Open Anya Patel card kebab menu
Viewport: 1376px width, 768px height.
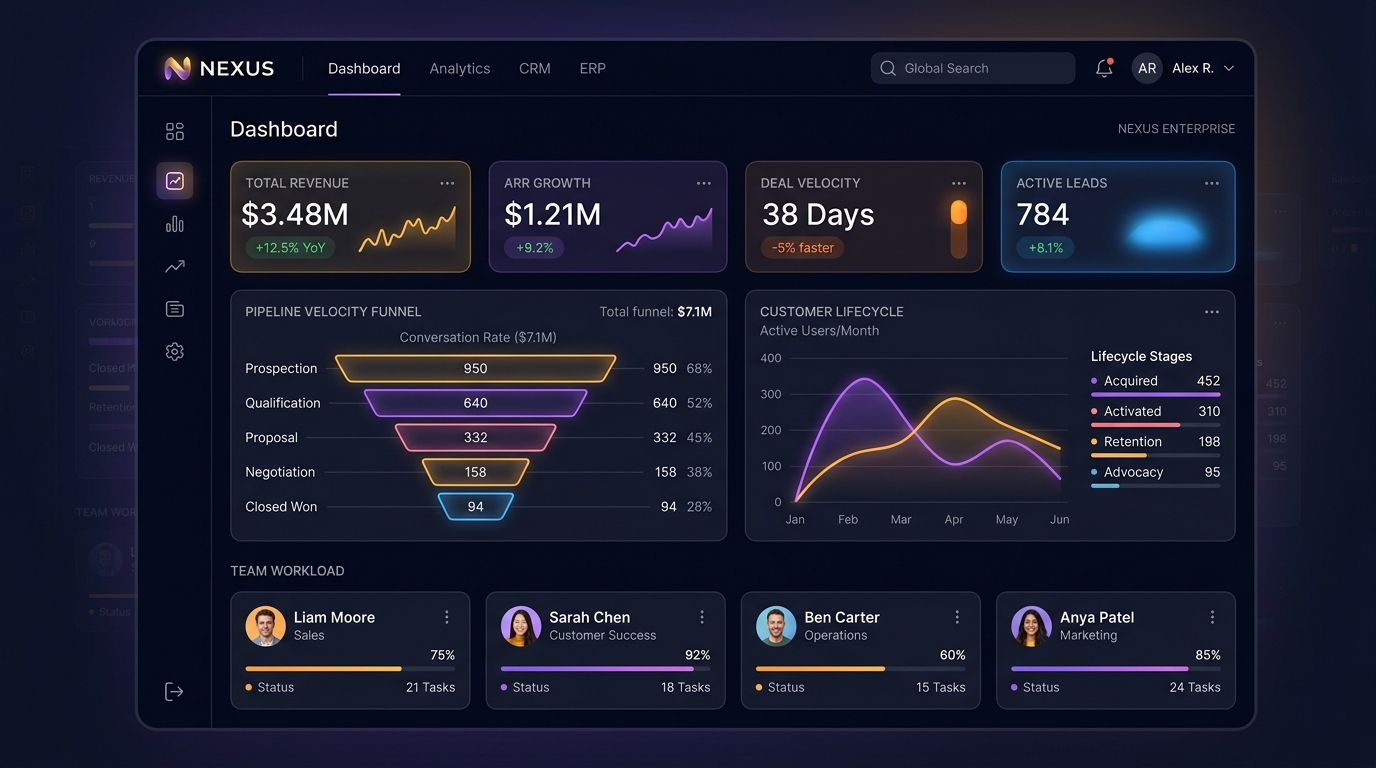click(x=1212, y=617)
